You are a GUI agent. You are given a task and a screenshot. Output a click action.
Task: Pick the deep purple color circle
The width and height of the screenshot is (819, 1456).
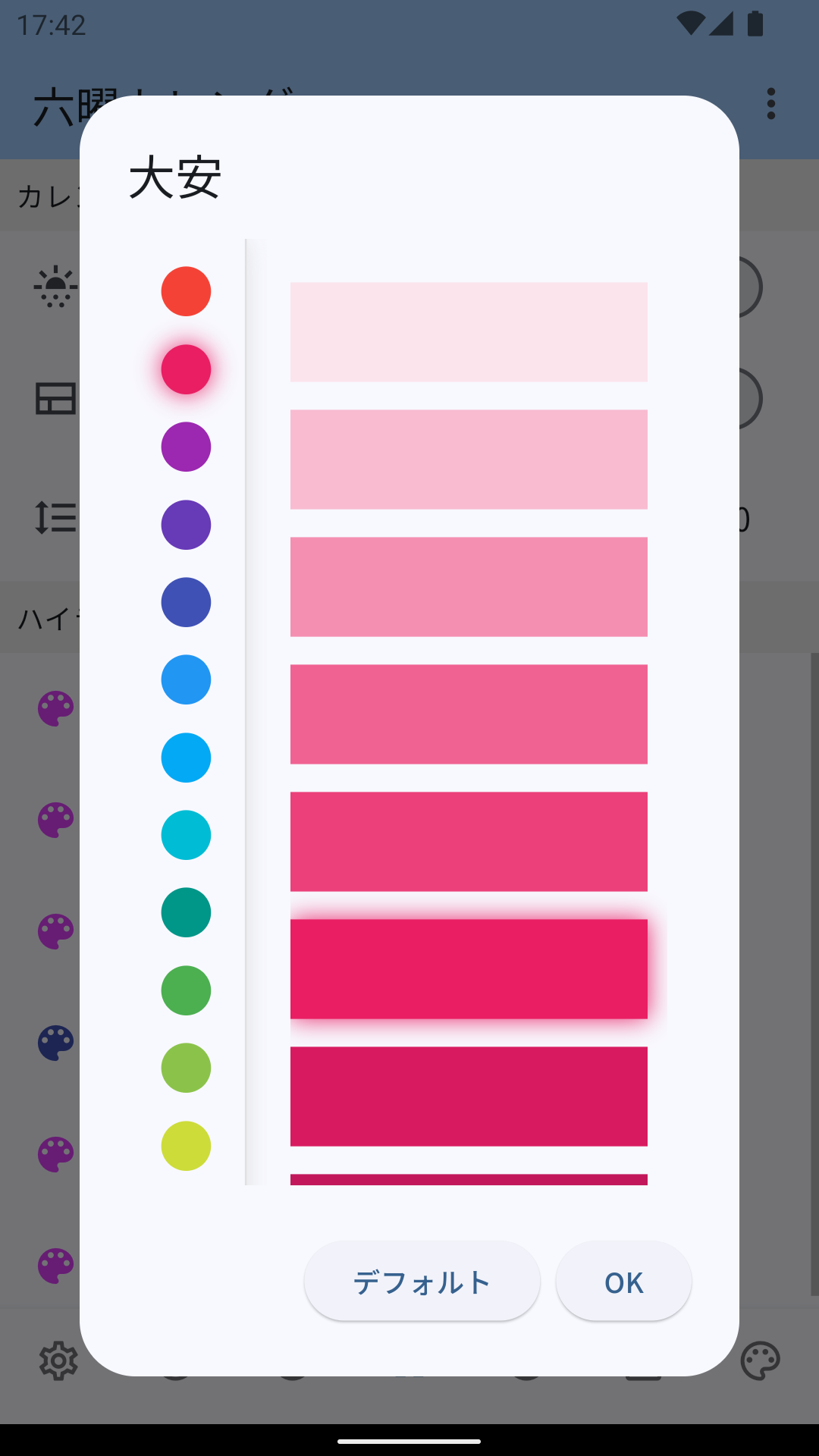point(186,525)
